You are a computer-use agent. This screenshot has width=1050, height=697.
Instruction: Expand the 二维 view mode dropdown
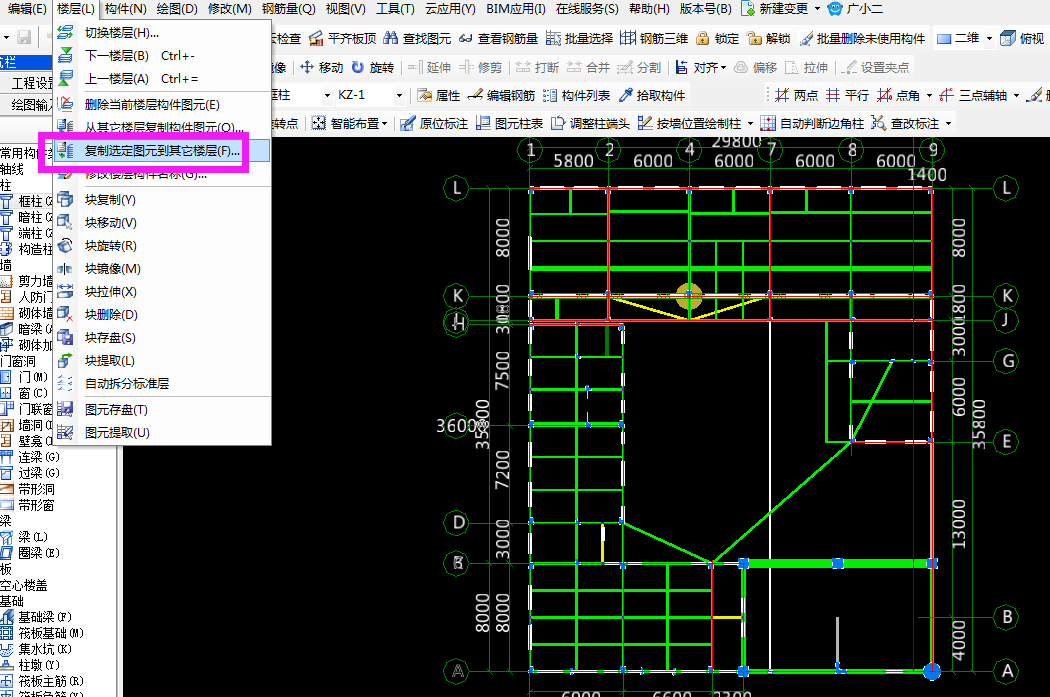tap(989, 39)
